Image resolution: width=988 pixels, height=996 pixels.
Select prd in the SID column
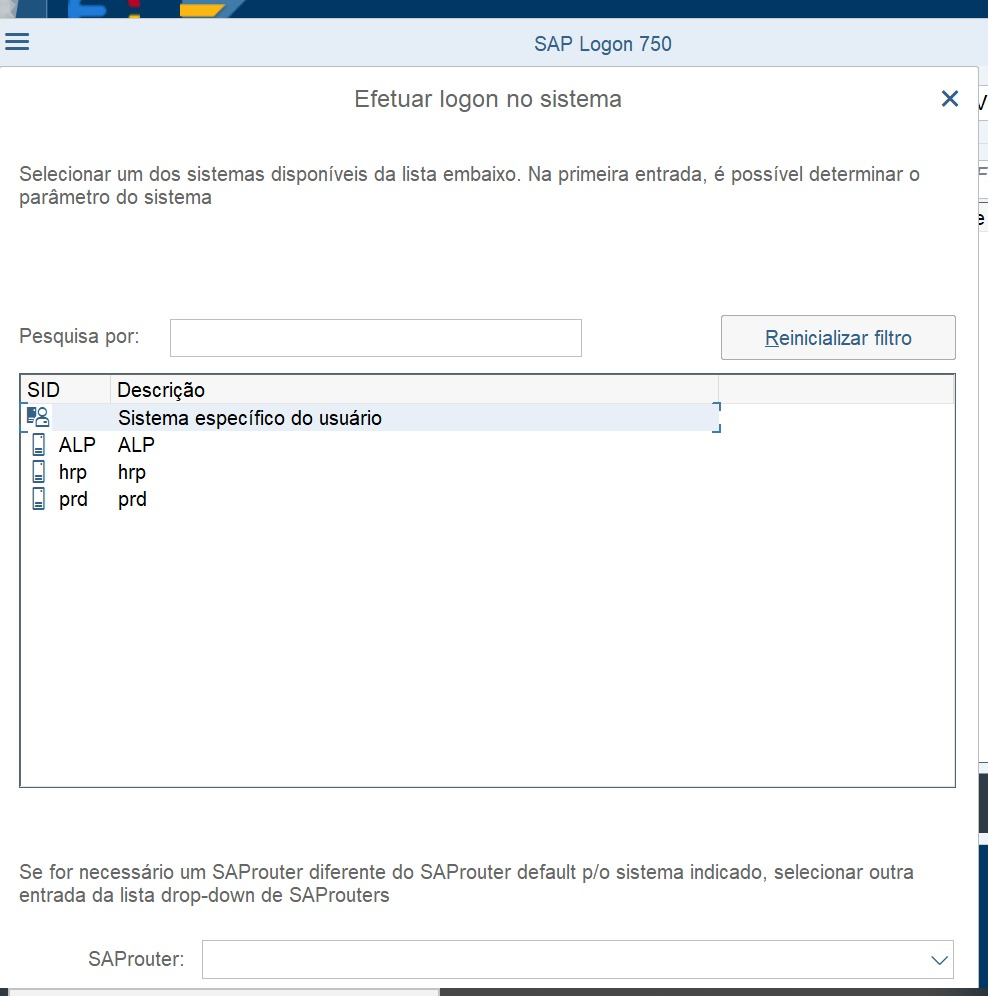click(73, 499)
